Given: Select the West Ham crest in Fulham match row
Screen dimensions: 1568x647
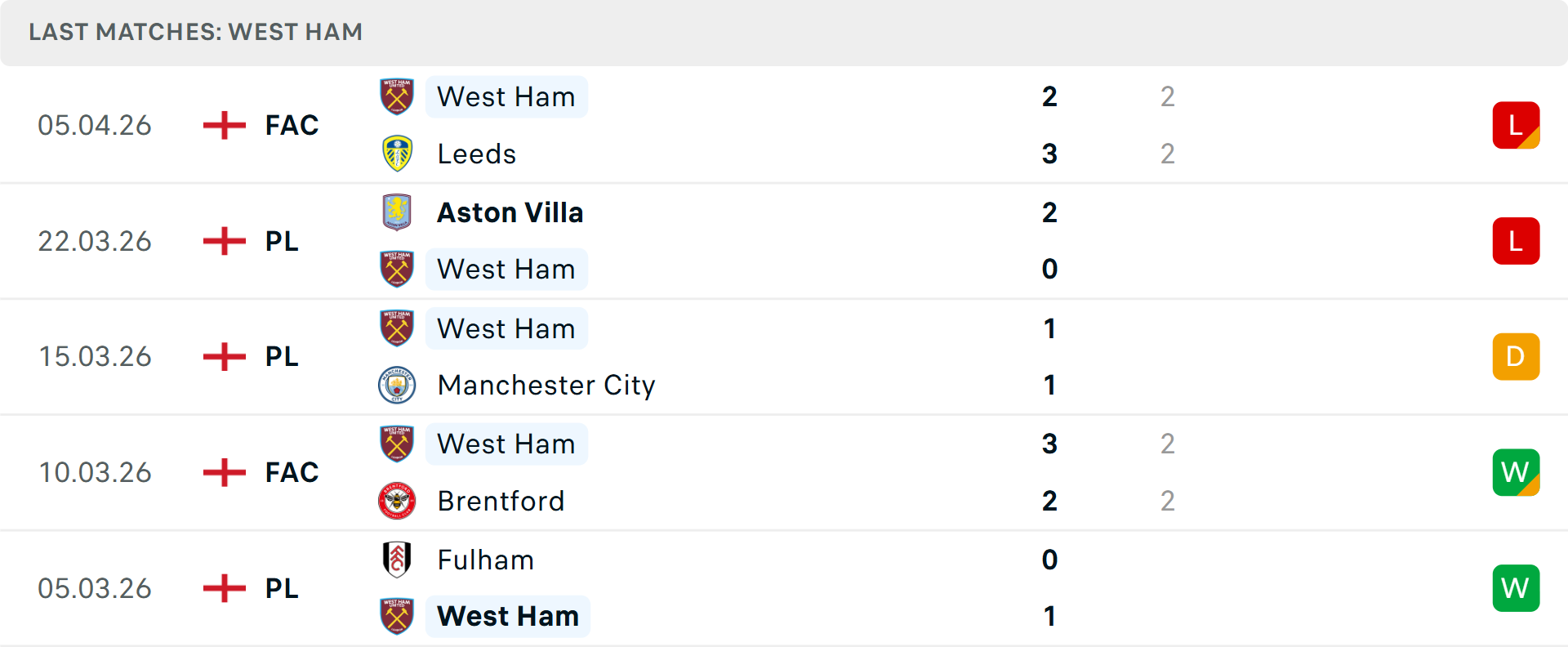Looking at the screenshot, I should pos(396,616).
